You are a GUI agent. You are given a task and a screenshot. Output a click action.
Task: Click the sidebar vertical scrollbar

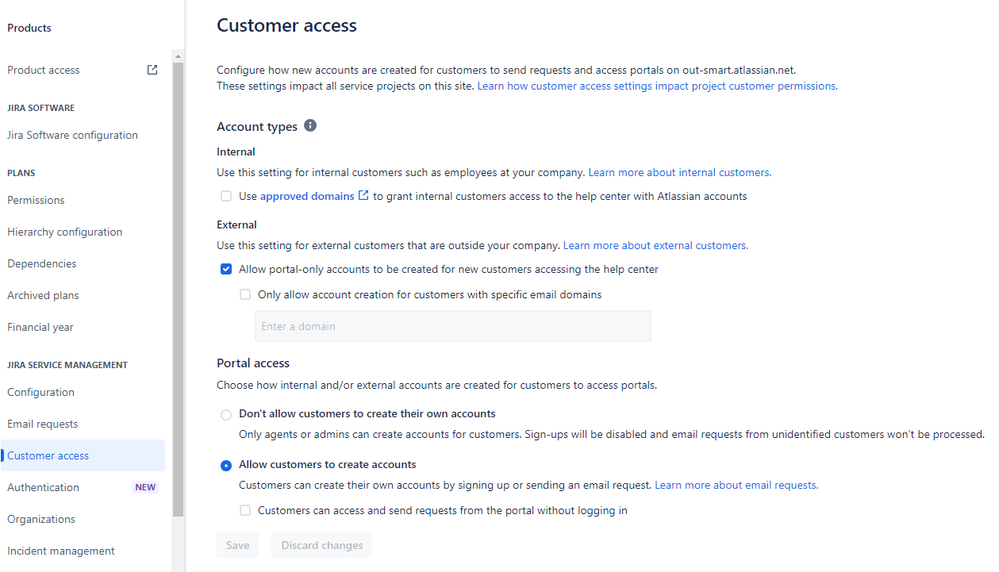click(178, 290)
